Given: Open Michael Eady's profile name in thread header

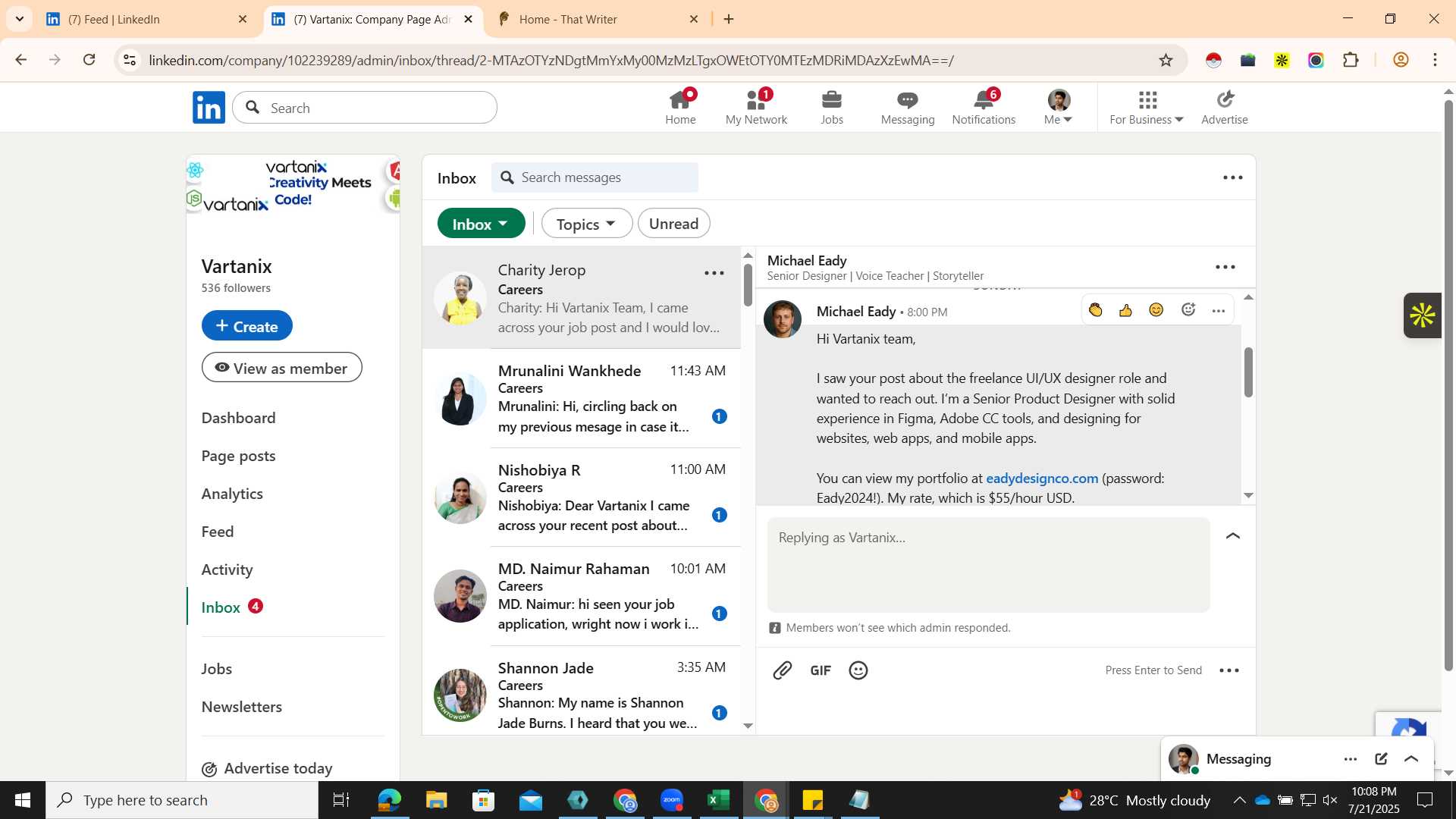Looking at the screenshot, I should 807,261.
